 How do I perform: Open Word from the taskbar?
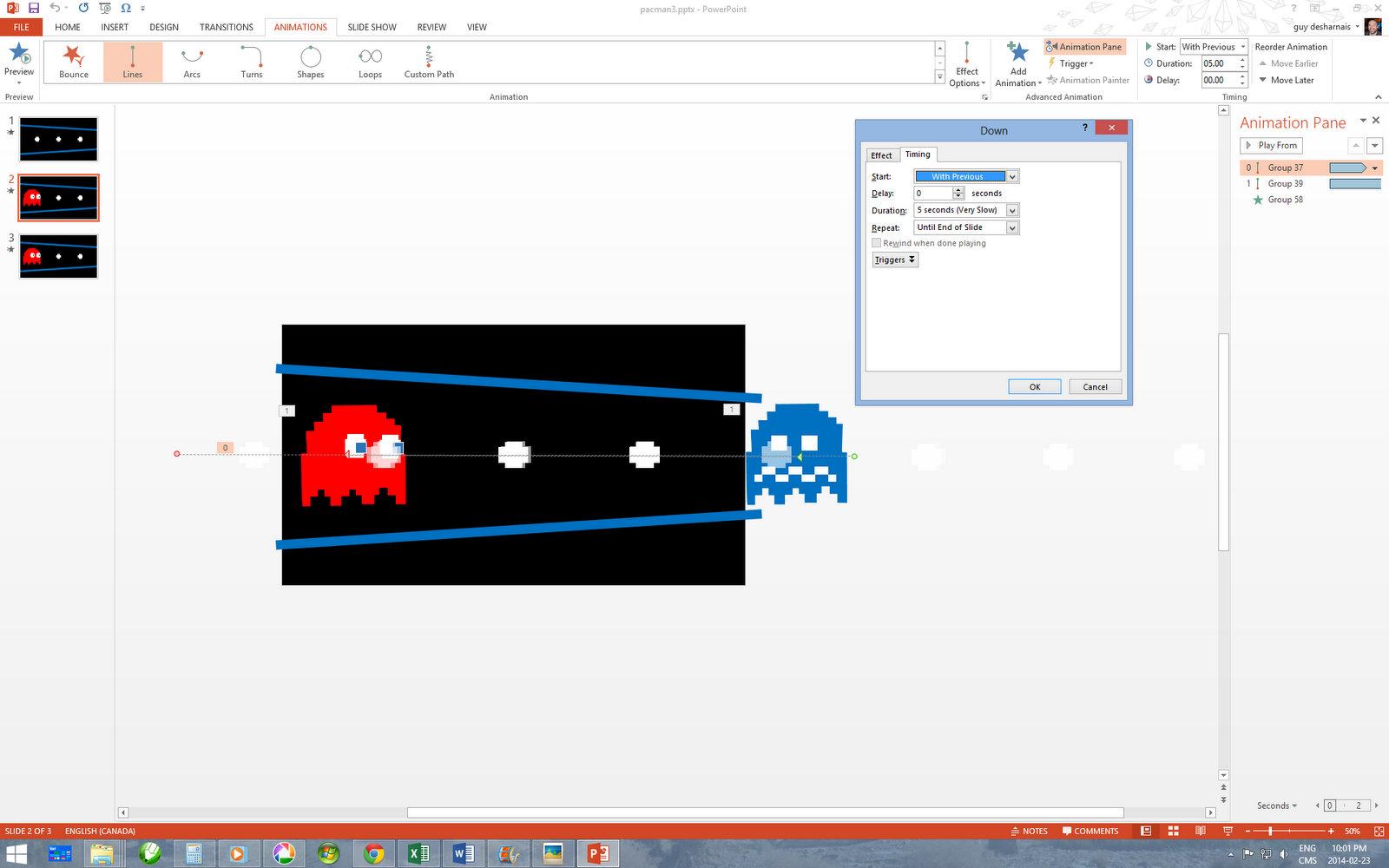tap(464, 853)
